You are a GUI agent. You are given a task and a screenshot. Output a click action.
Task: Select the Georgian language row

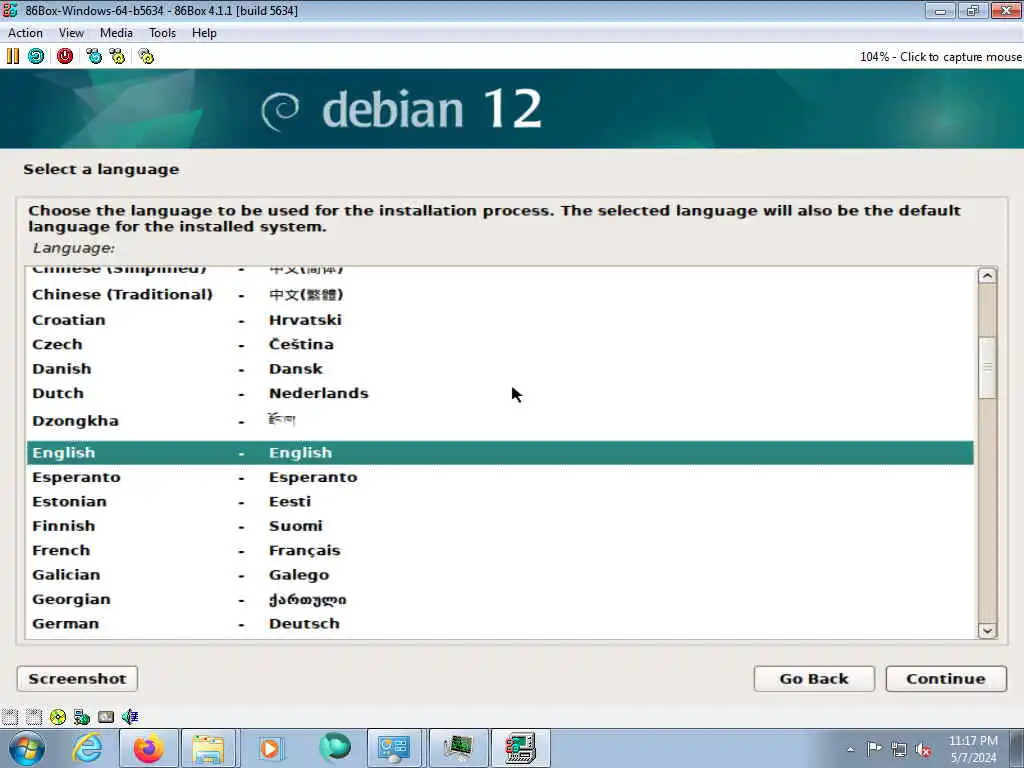click(x=500, y=600)
